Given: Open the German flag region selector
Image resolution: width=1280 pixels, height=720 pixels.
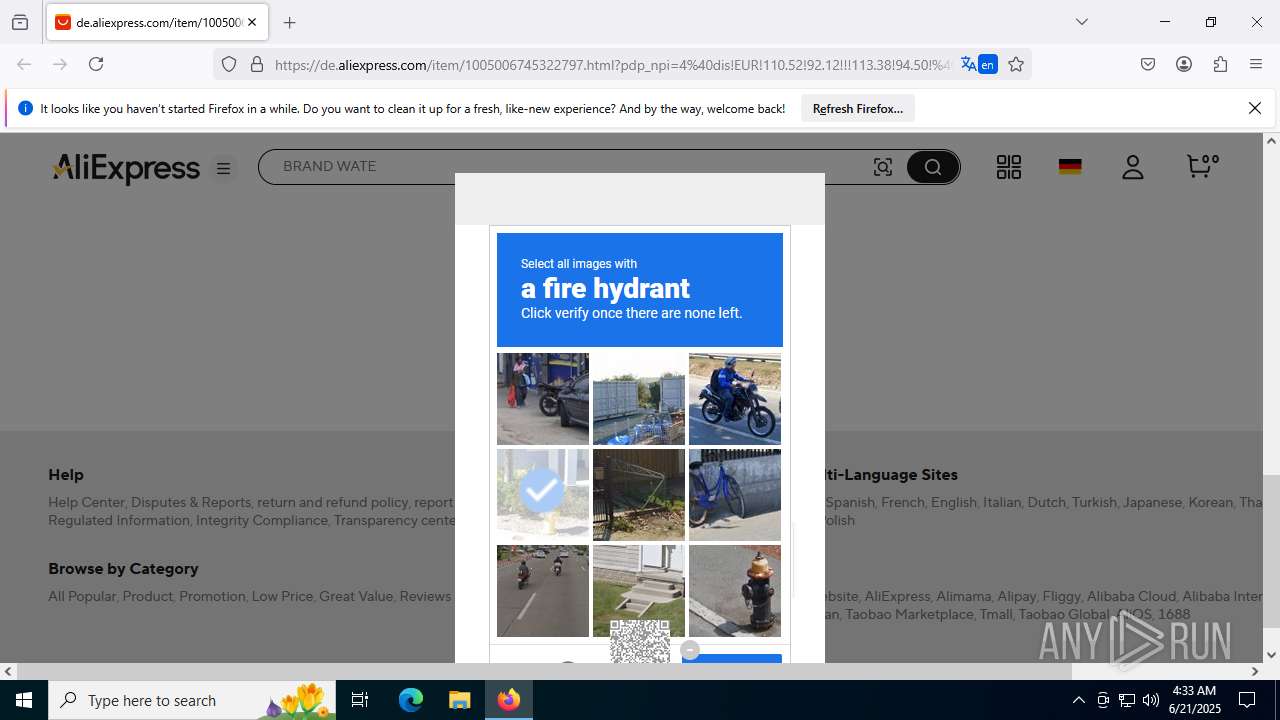Looking at the screenshot, I should point(1070,167).
